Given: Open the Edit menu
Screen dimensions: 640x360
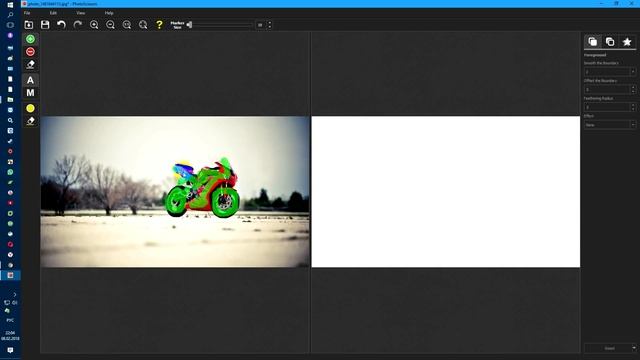Looking at the screenshot, I should [53, 13].
